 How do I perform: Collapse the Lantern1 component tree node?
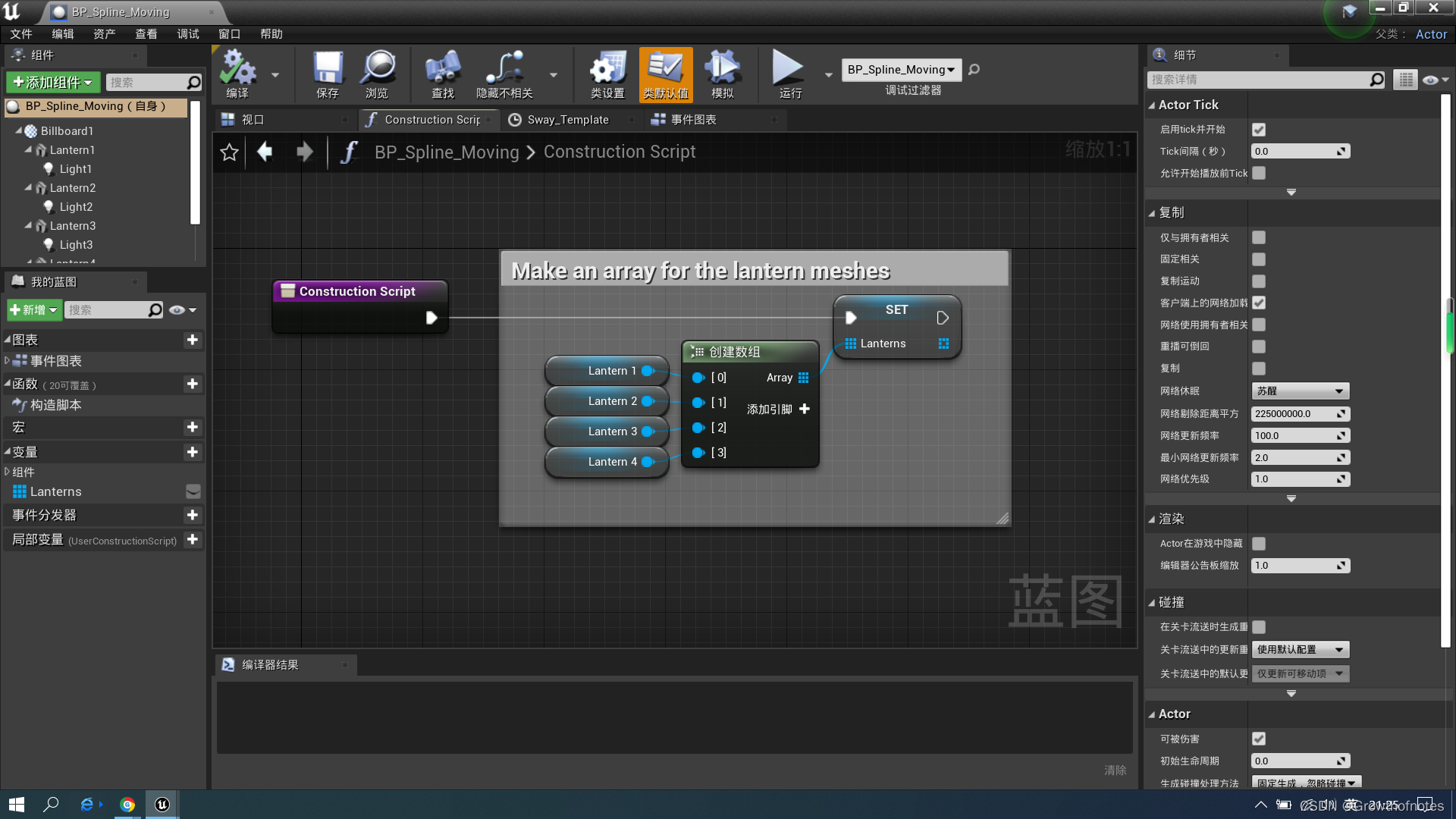28,150
